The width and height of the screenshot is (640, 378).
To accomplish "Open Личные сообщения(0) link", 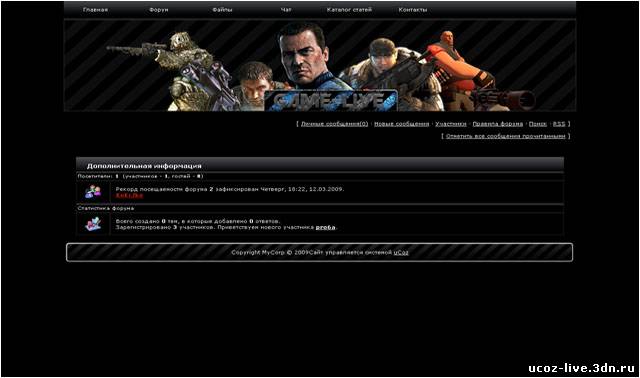I will [335, 124].
